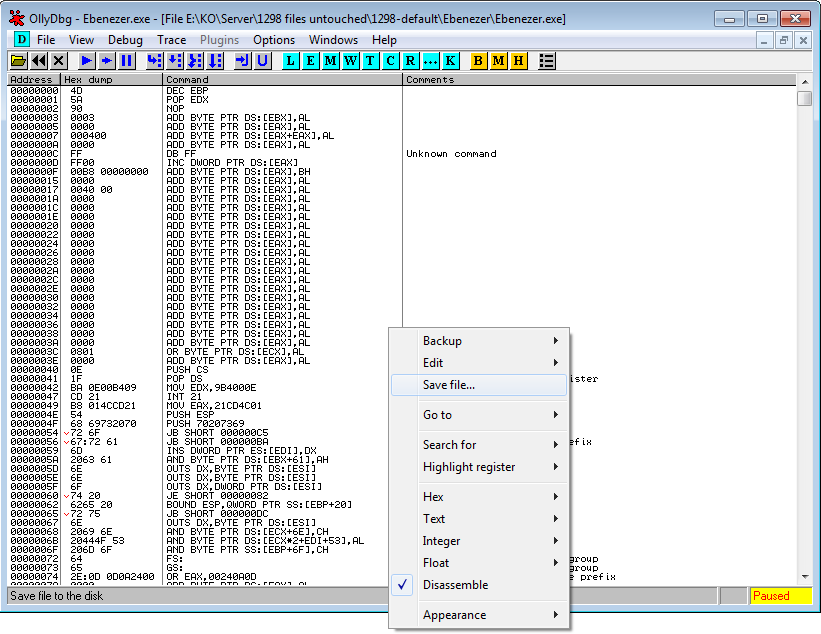Screen dimensions: 821x634
Task: Open the Help menu
Action: coord(384,40)
